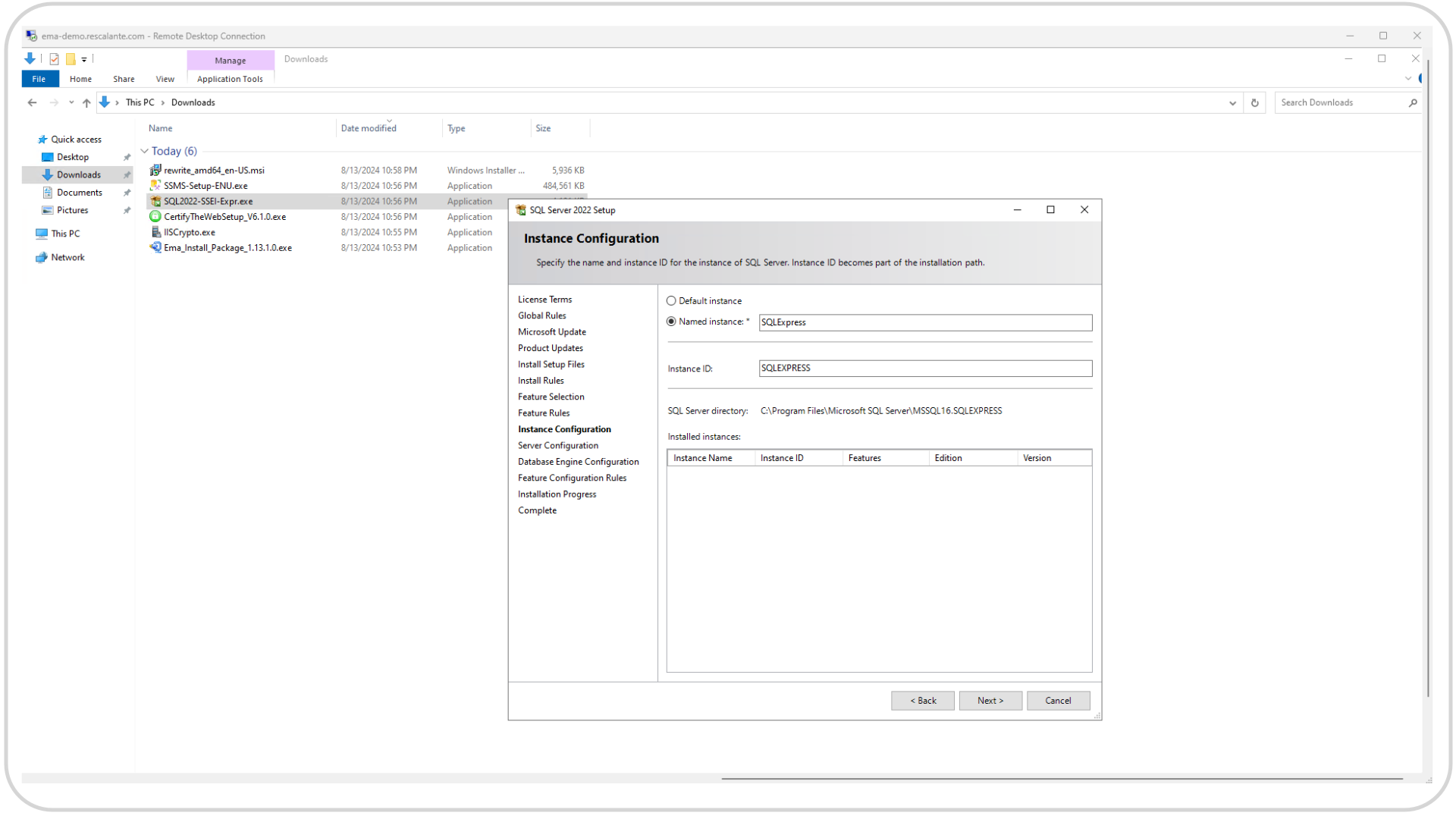Image resolution: width=1456 pixels, height=819 pixels.
Task: Click the Version column header in installed instances
Action: pyautogui.click(x=1054, y=458)
